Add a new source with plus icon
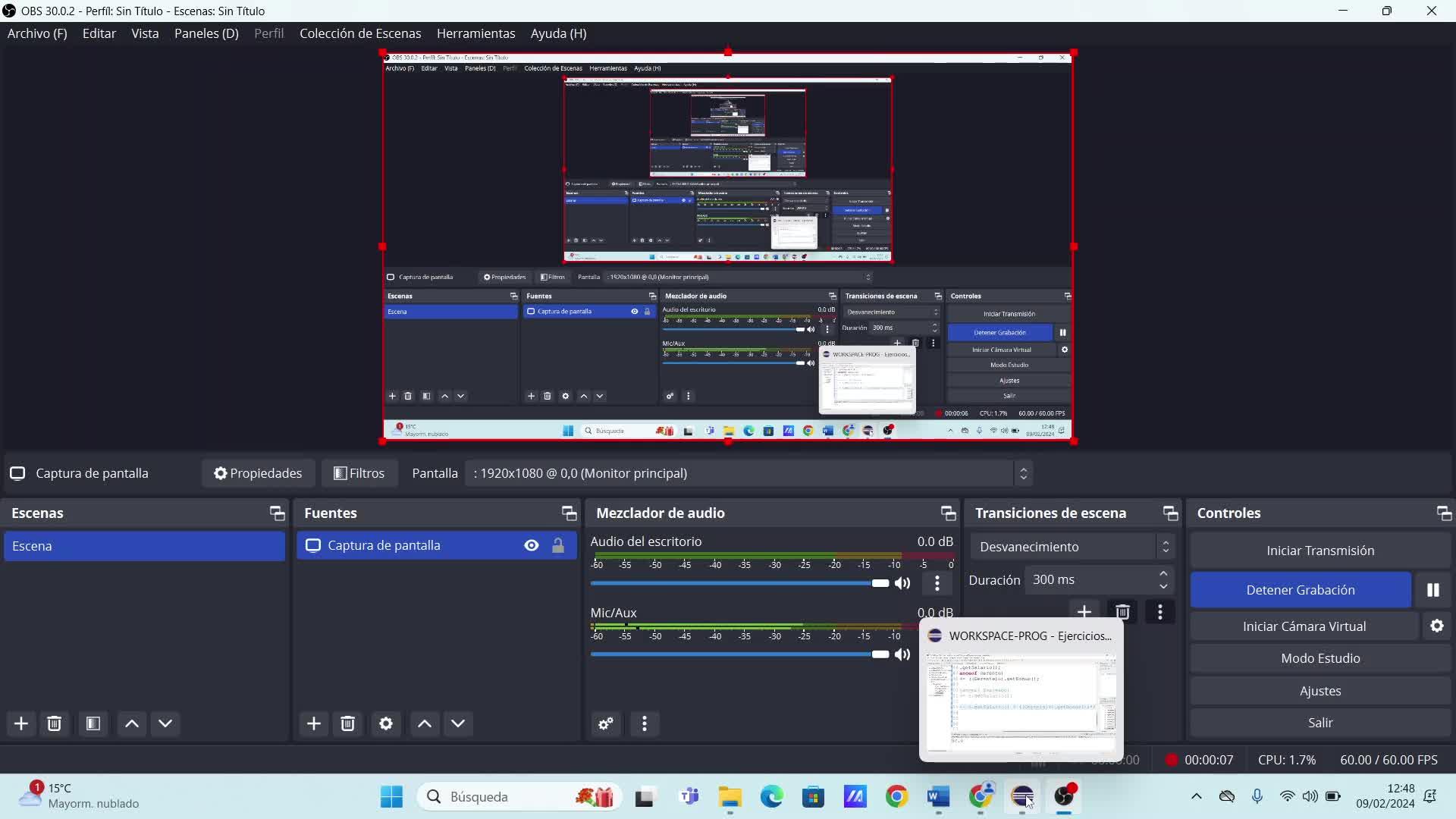1456x819 pixels. pyautogui.click(x=313, y=723)
